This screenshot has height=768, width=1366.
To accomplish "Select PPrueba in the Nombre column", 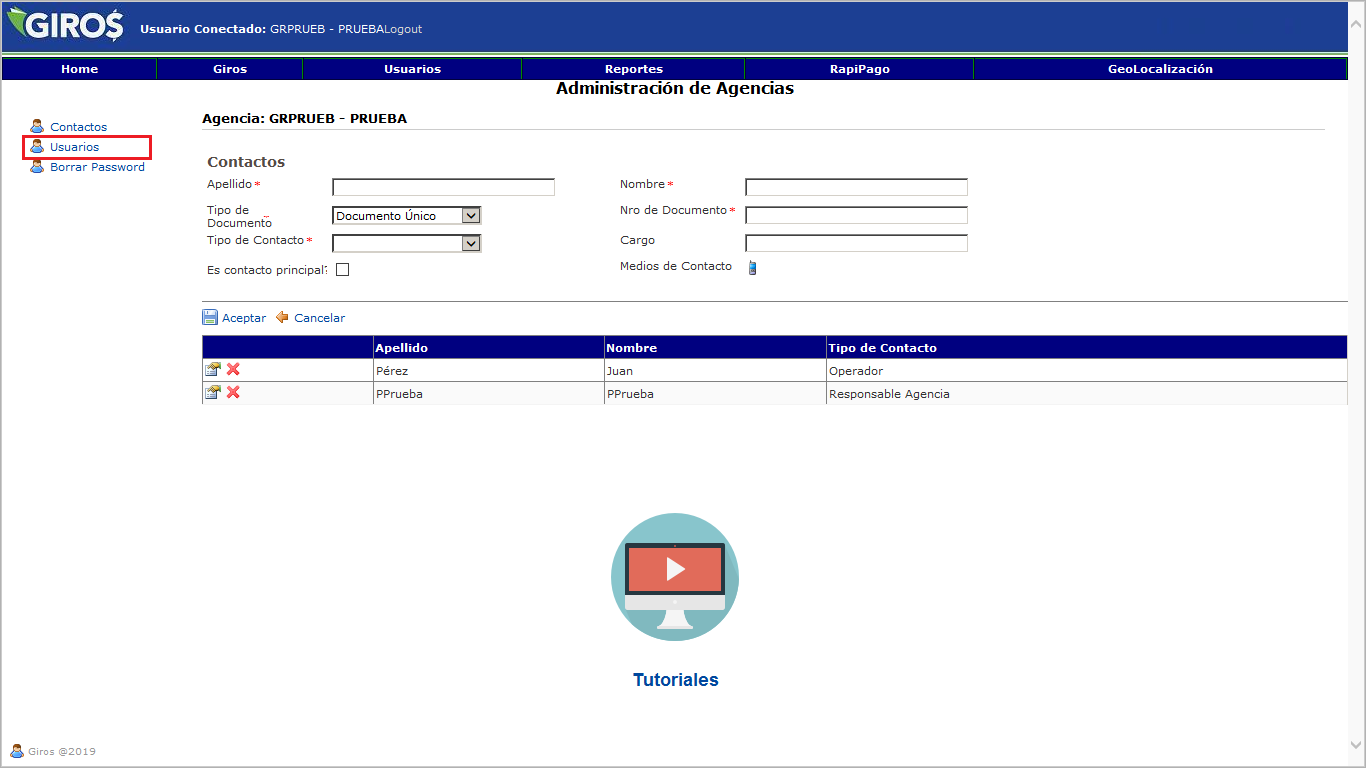I will point(715,393).
